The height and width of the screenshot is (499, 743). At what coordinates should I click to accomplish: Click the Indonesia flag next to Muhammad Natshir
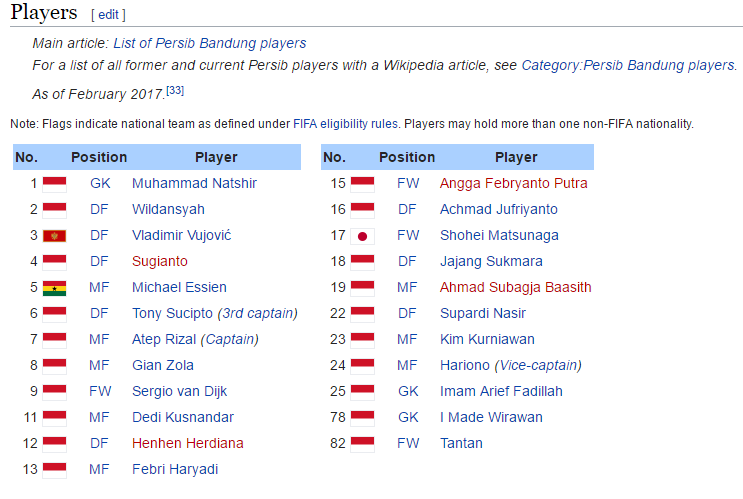pos(54,184)
